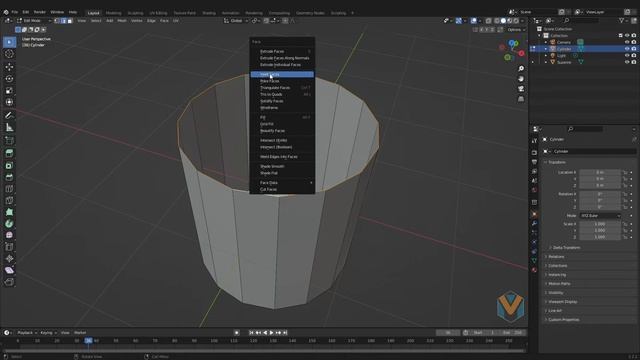
Task: Select the Smooth tool
Action: [x=9, y=235]
